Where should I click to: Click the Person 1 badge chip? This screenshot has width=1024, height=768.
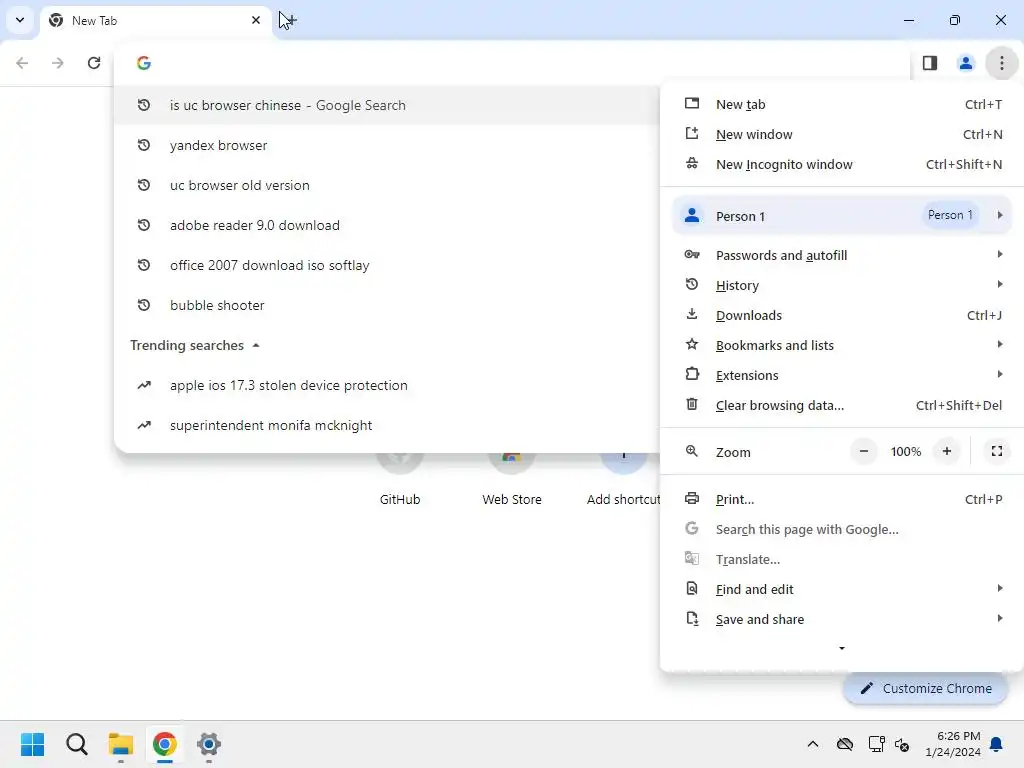[950, 215]
